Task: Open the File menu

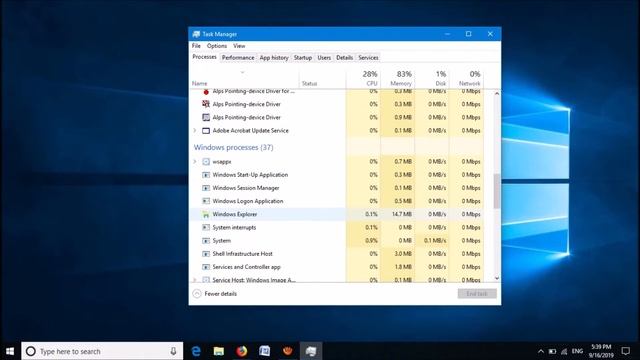Action: click(x=196, y=46)
